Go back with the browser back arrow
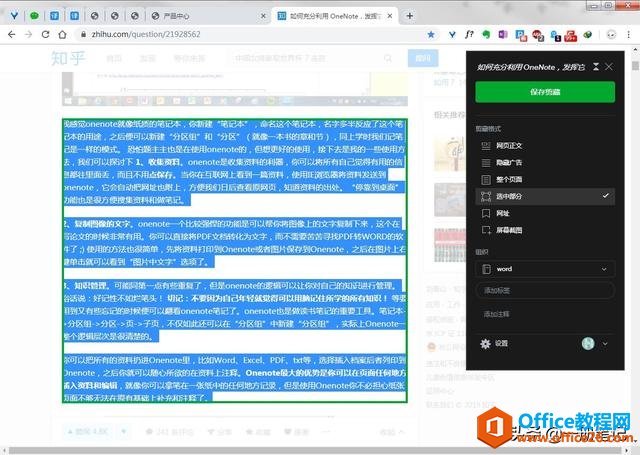Image resolution: width=640 pixels, height=455 pixels. [x=11, y=35]
